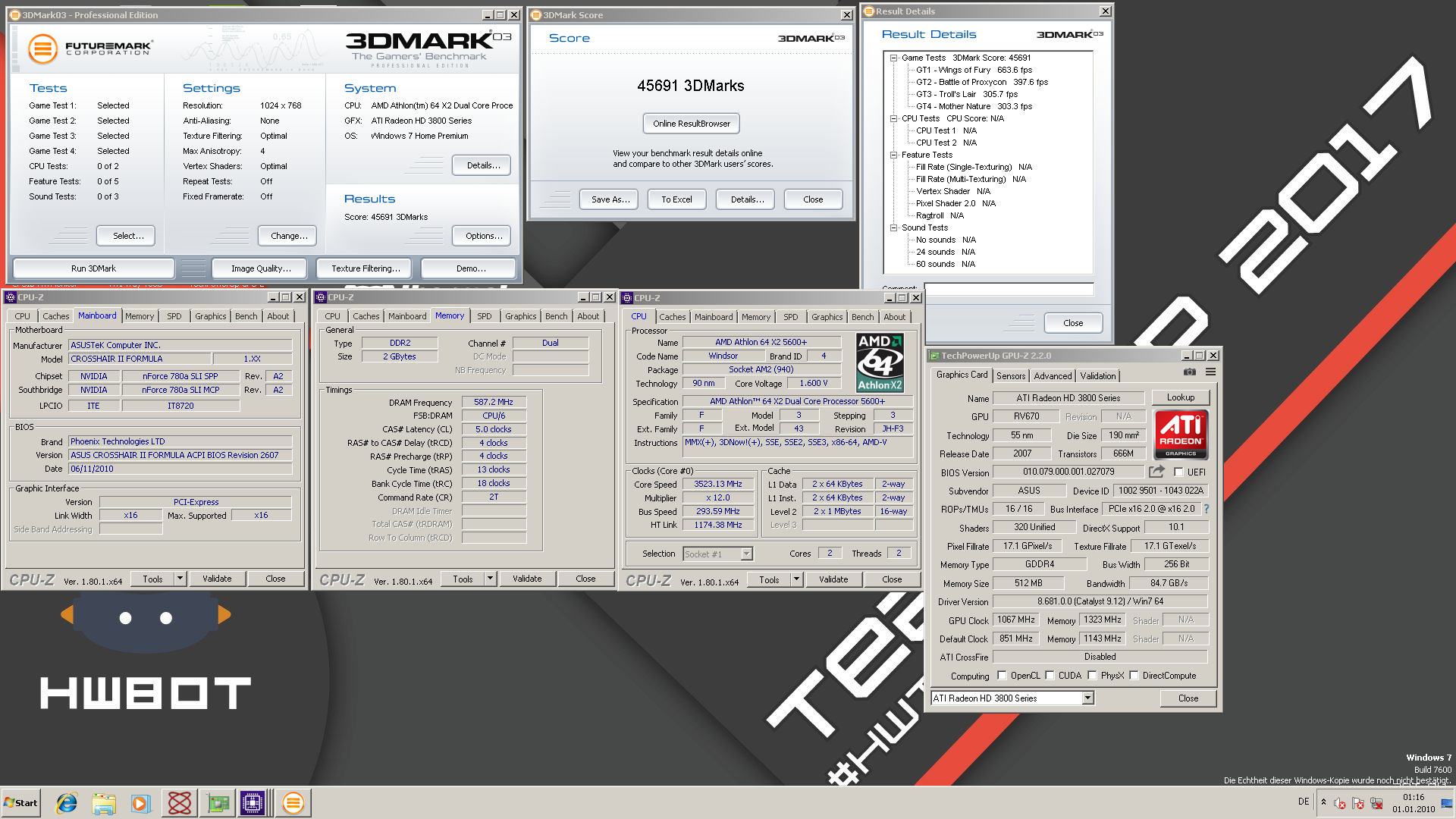Open Bench tab in rightmost CPU-Z window
This screenshot has height=819, width=1456.
click(x=862, y=318)
